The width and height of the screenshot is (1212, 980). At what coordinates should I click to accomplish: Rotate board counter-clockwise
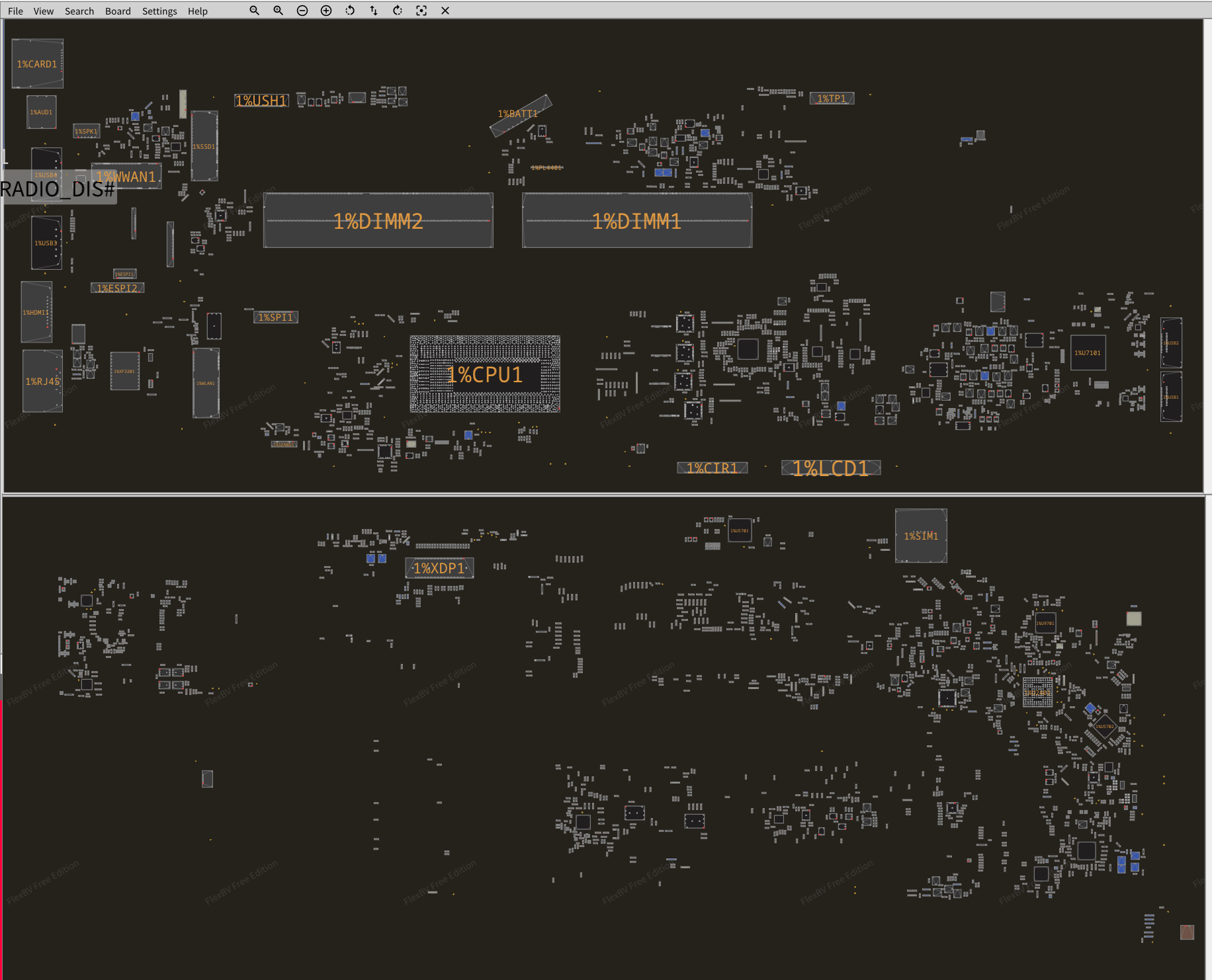pyautogui.click(x=350, y=11)
